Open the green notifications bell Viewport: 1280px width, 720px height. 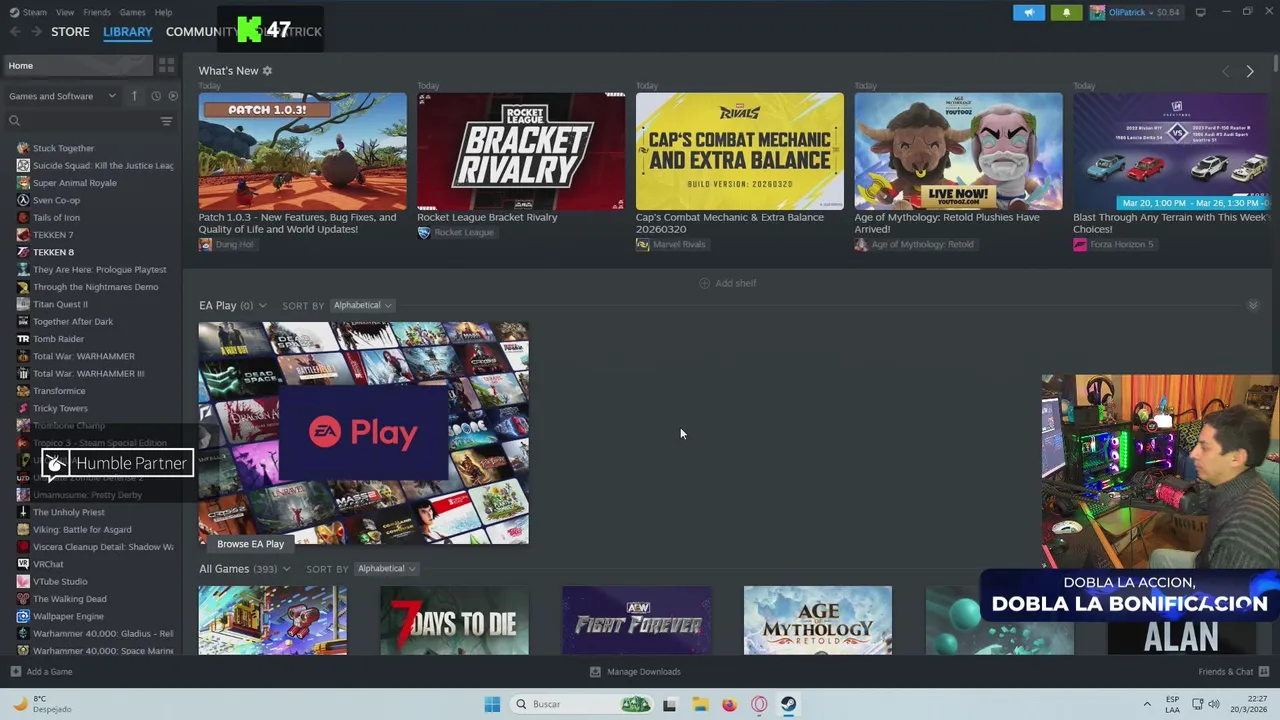[x=1066, y=12]
